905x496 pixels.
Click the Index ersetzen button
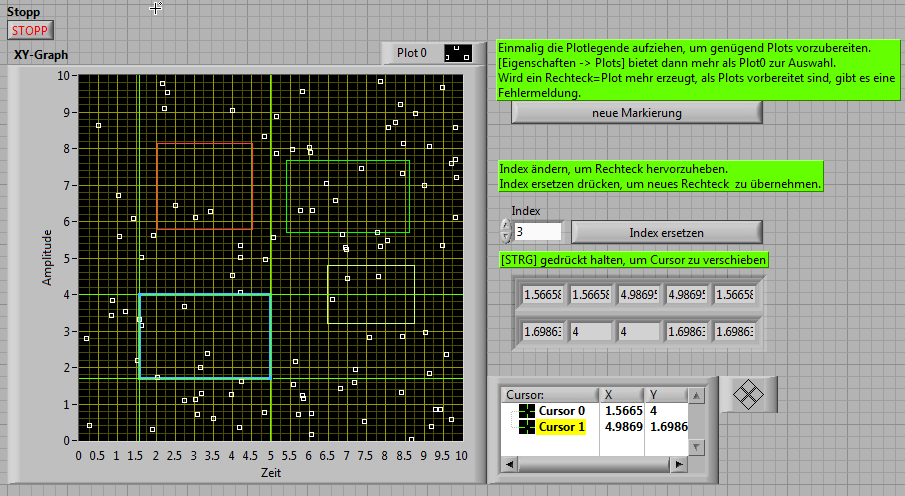pyautogui.click(x=666, y=233)
